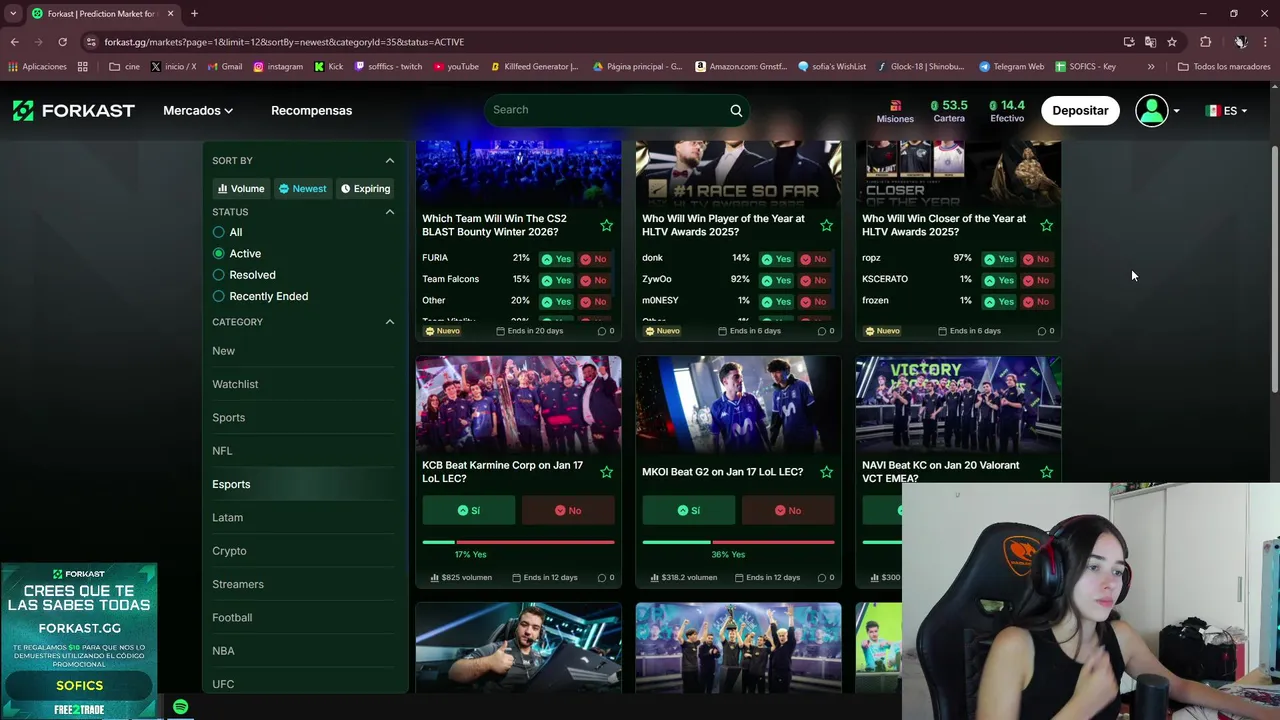The image size is (1280, 720).
Task: Open the Gmail bookmark
Action: pyautogui.click(x=224, y=67)
